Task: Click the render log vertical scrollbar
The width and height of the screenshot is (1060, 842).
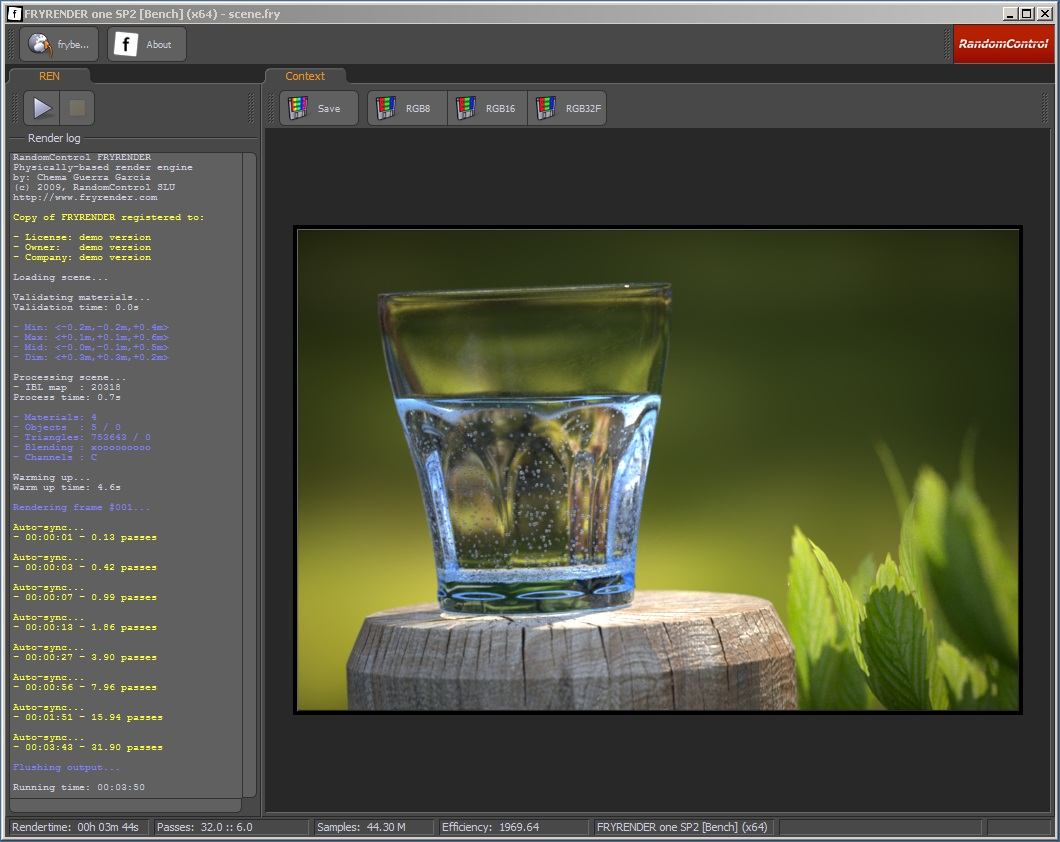Action: pos(250,470)
